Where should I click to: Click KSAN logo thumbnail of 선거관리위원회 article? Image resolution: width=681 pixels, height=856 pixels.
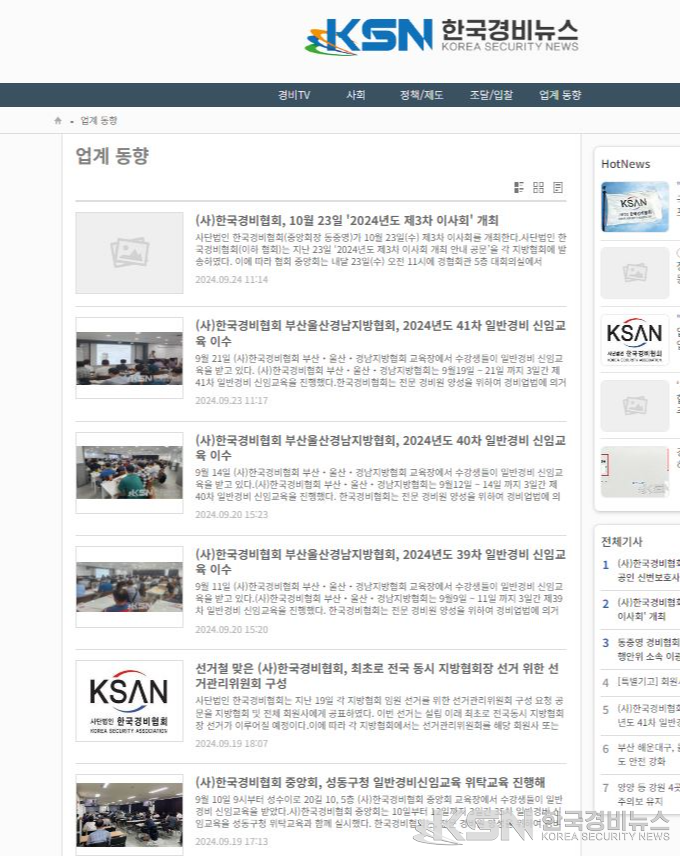pos(129,701)
